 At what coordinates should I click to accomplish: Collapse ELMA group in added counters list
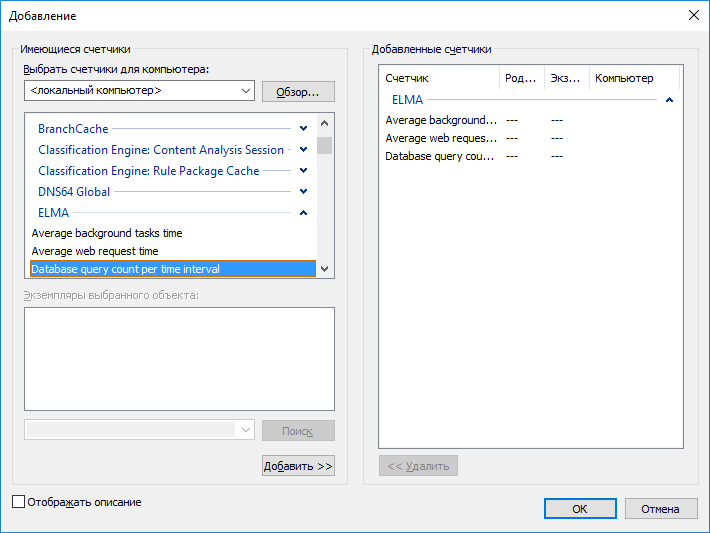(x=669, y=100)
